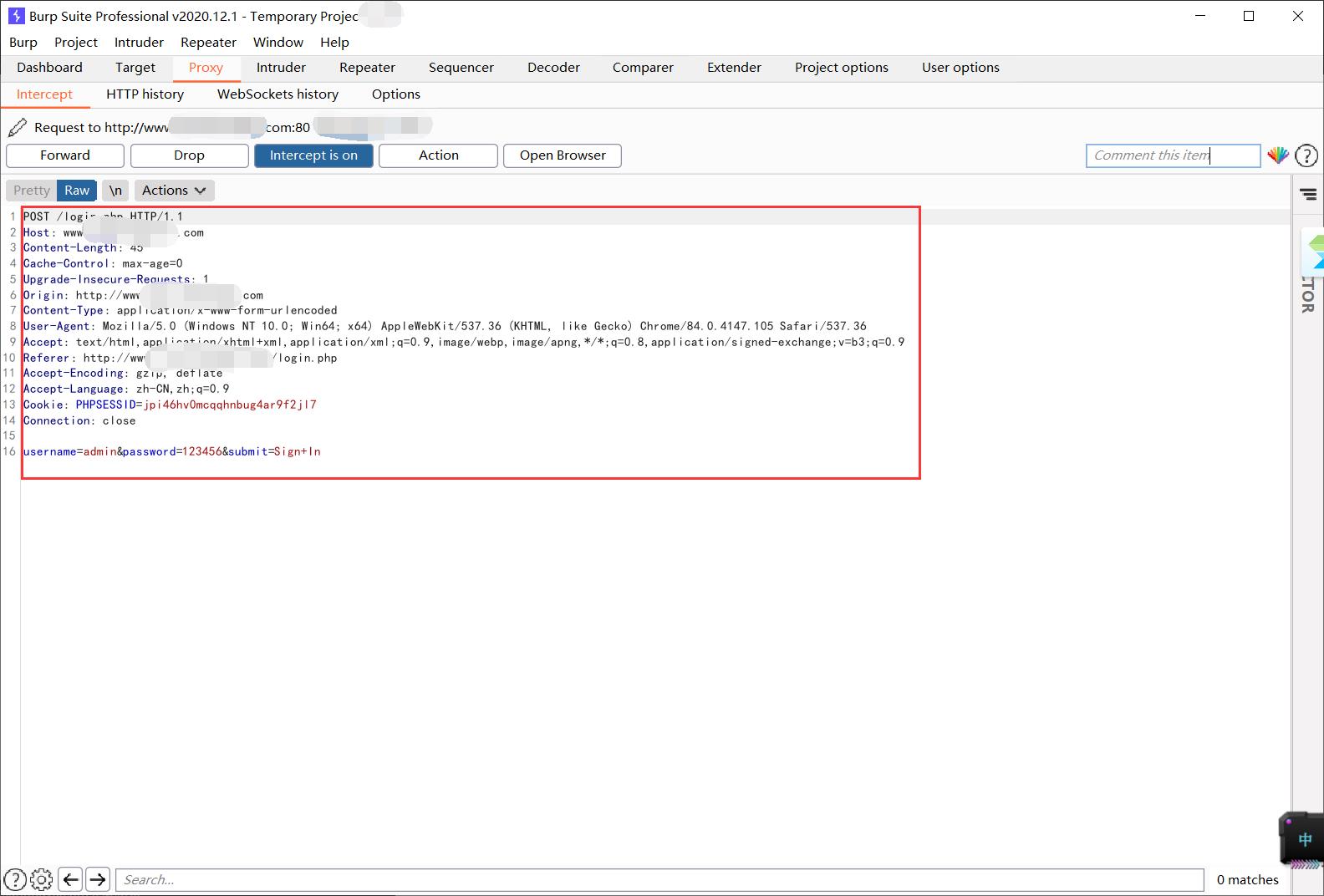The width and height of the screenshot is (1324, 896).
Task: Open search settings gear icon
Action: [41, 879]
